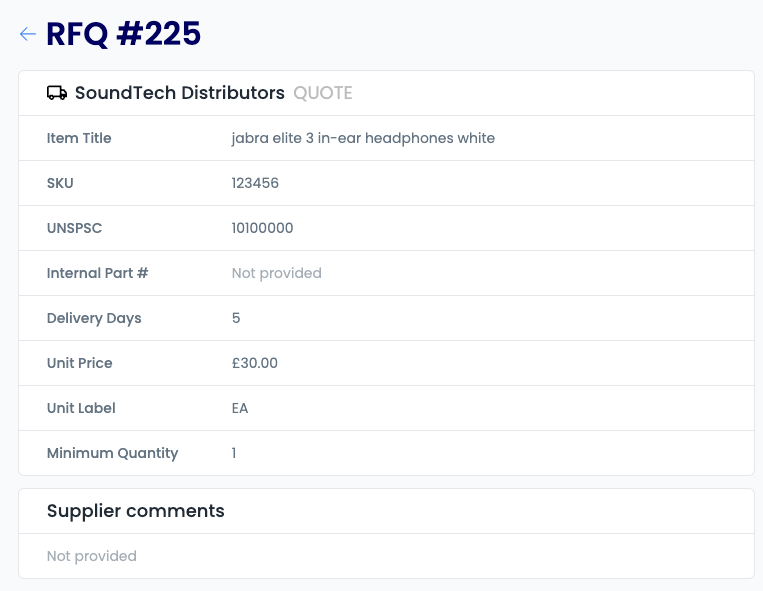The height and width of the screenshot is (591, 763).
Task: Select the SoundTech Distributors supplier name
Action: pos(180,93)
